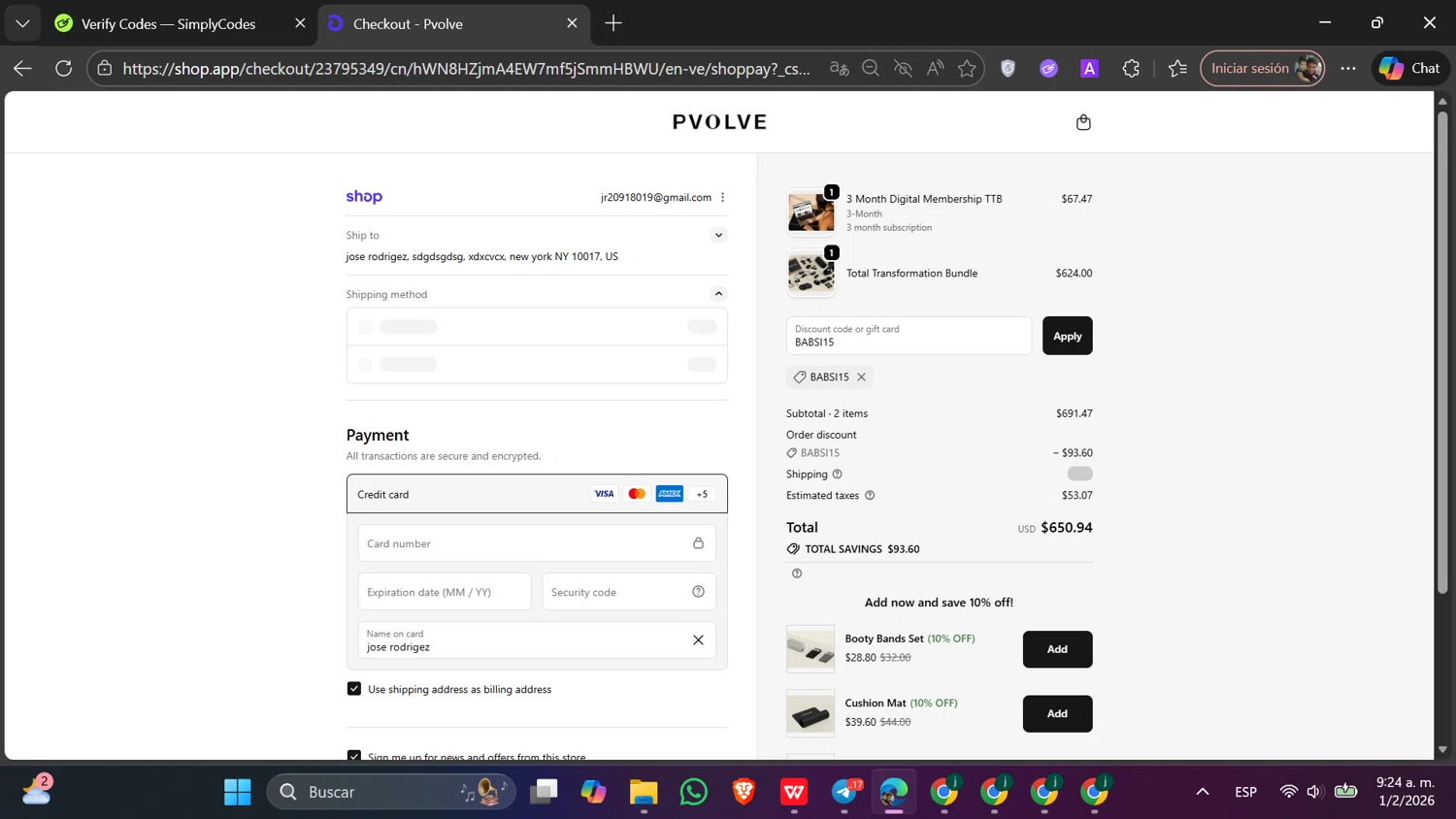Click the help icon below Total Savings

797,573
